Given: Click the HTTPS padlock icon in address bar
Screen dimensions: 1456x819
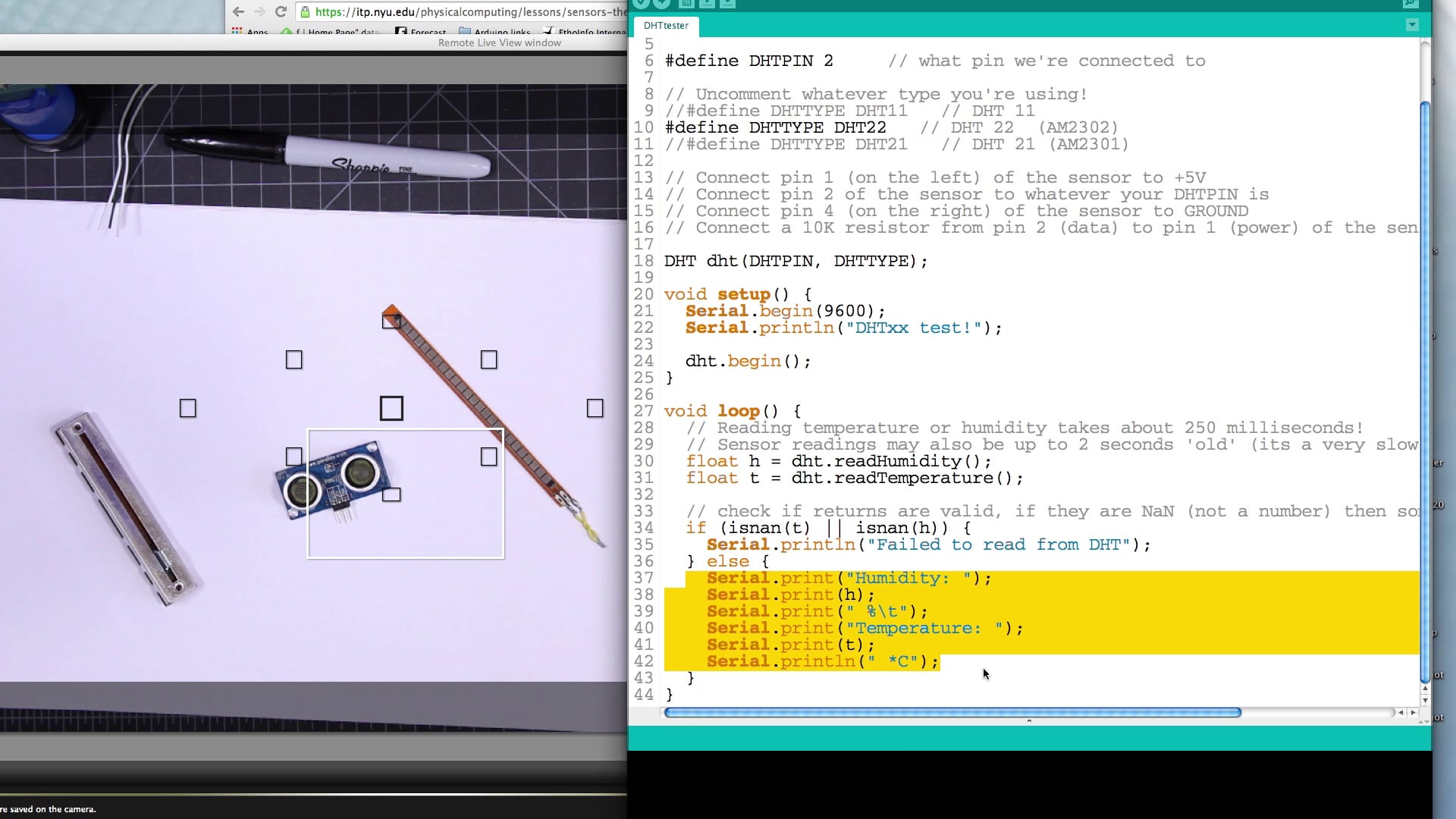Looking at the screenshot, I should coord(306,11).
